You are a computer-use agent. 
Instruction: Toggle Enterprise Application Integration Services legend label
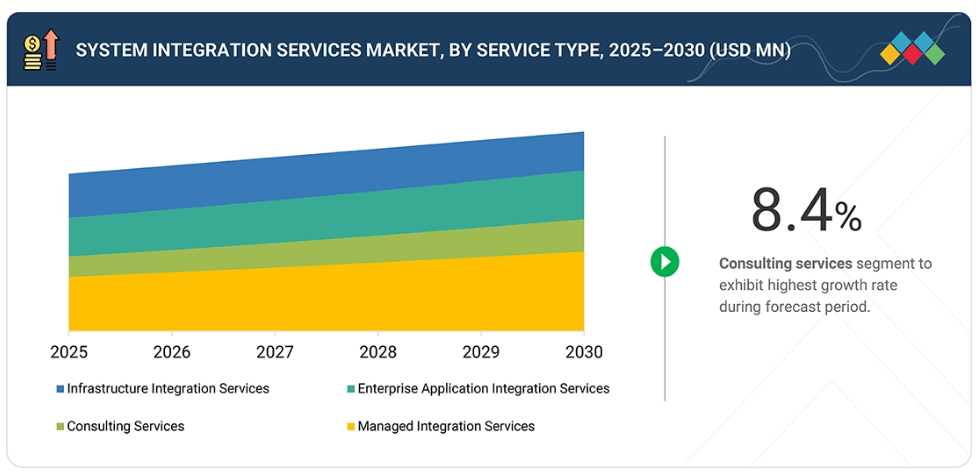483,388
